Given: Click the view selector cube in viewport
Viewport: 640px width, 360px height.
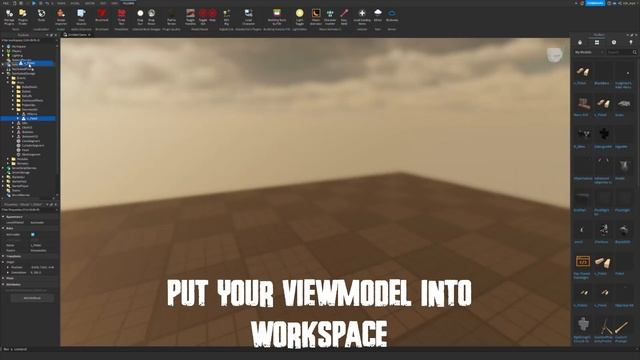Looking at the screenshot, I should point(554,55).
